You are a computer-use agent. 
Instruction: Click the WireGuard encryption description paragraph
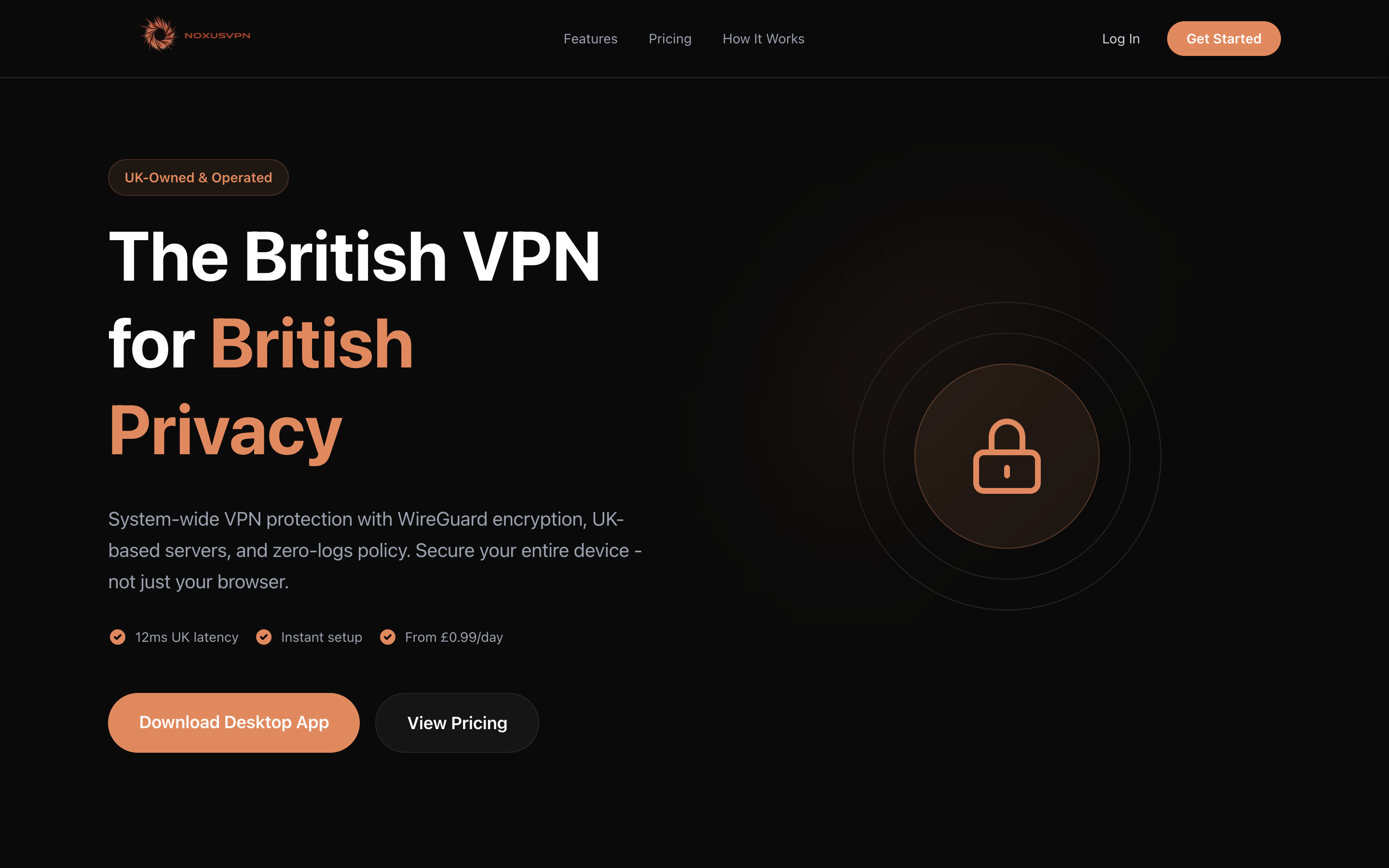[375, 550]
